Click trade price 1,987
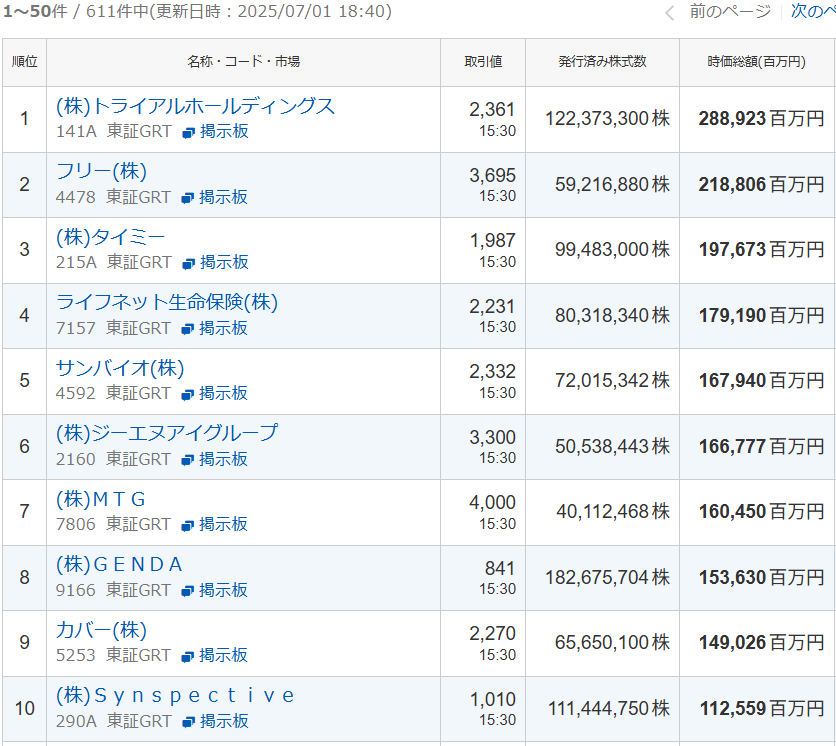Image resolution: width=836 pixels, height=746 pixels. click(492, 241)
